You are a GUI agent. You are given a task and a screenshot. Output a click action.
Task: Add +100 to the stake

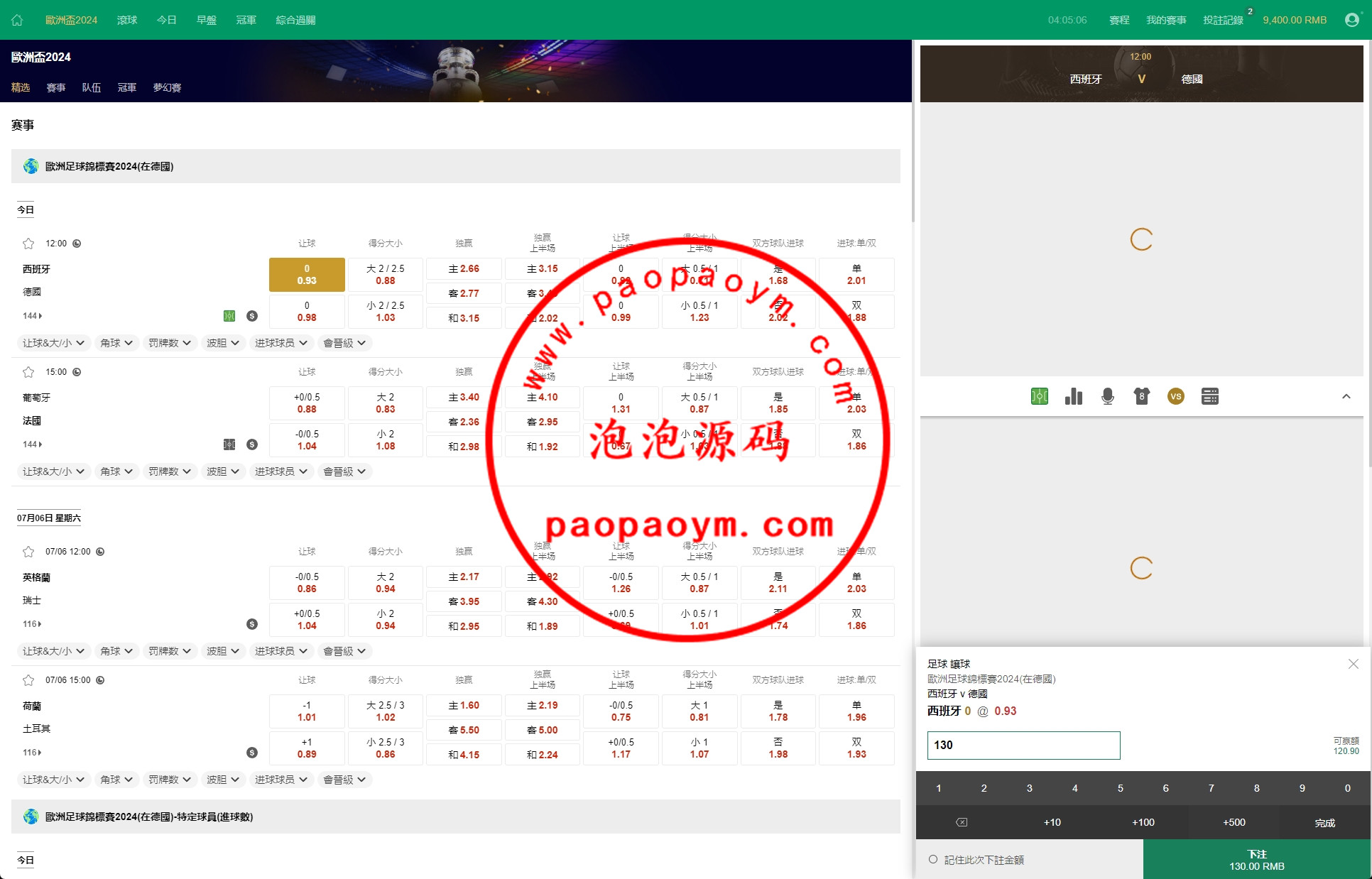click(1143, 822)
